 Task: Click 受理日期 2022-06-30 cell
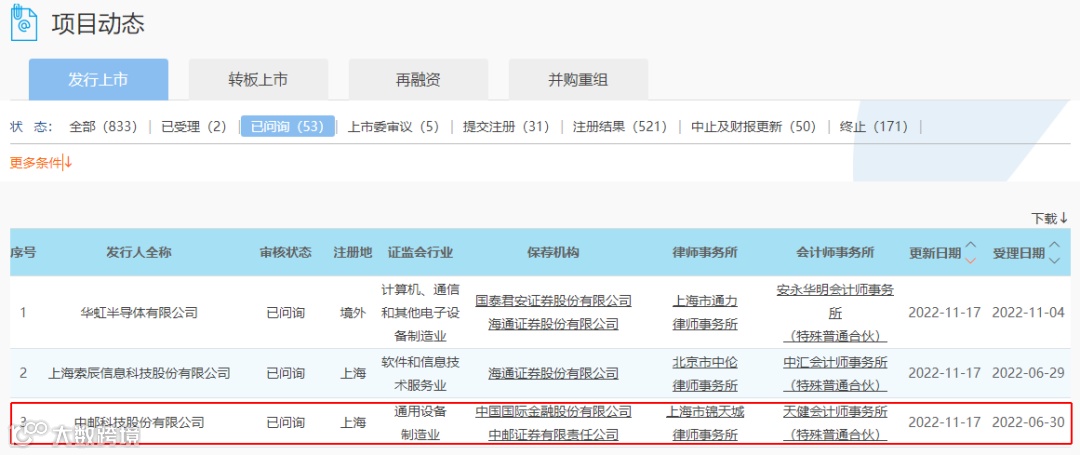tap(1028, 421)
